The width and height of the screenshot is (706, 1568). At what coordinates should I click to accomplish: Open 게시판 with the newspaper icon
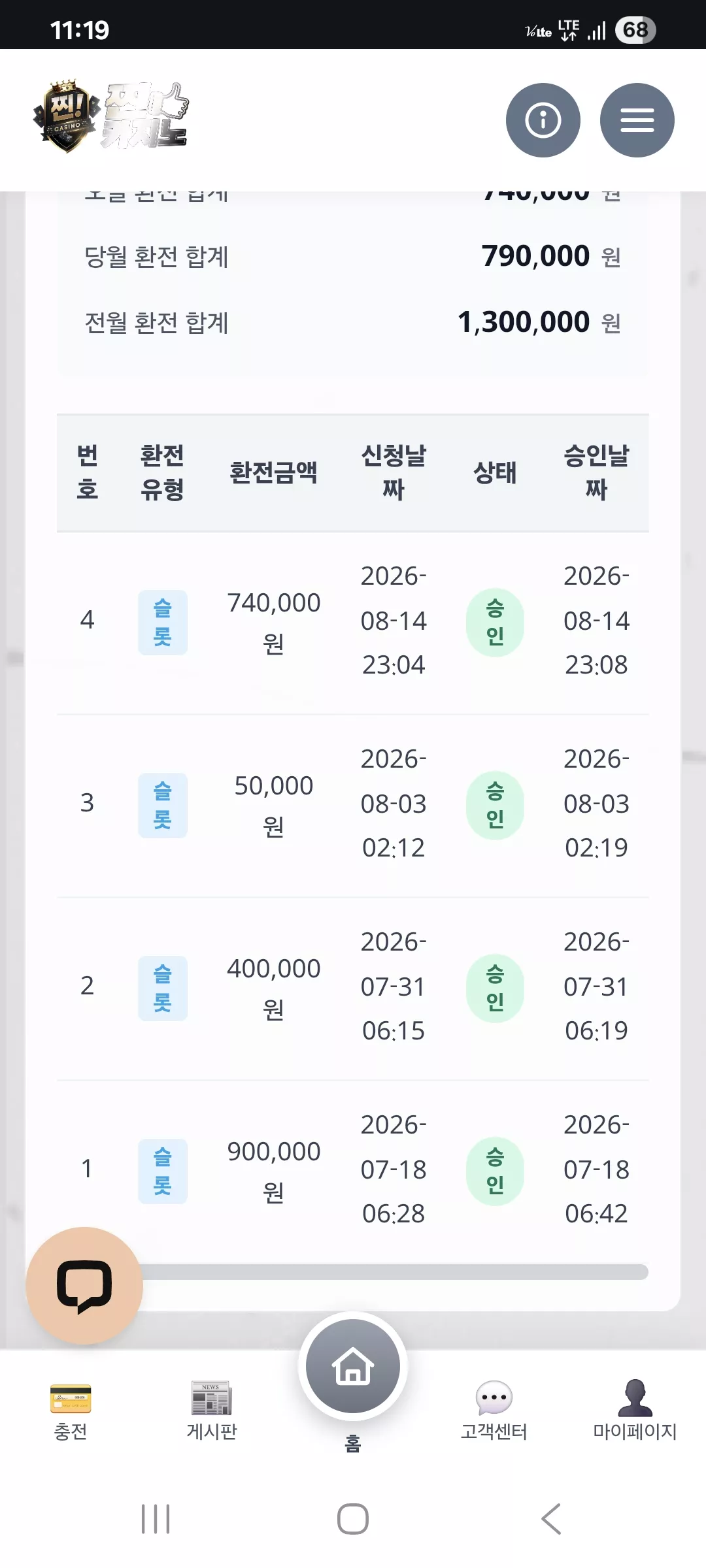point(212,1411)
